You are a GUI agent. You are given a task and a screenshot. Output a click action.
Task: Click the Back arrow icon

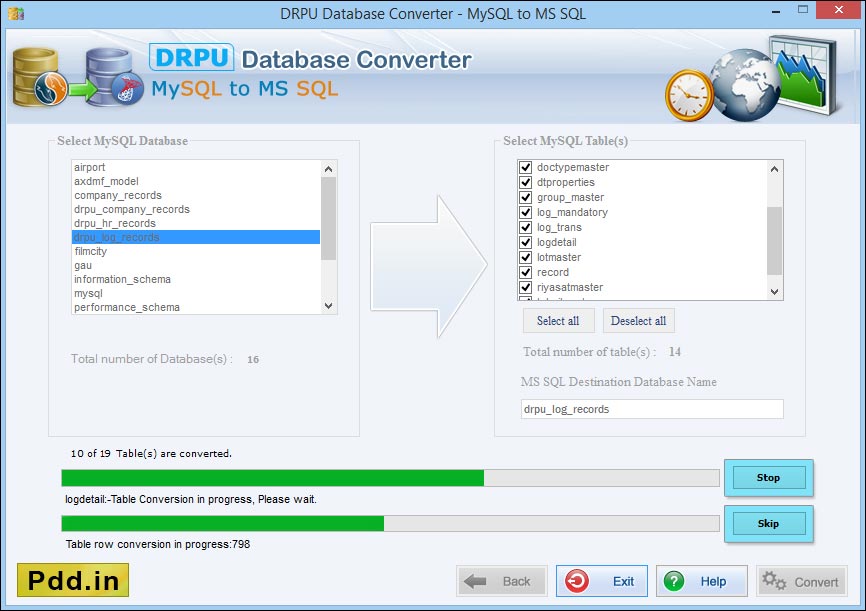coord(475,581)
